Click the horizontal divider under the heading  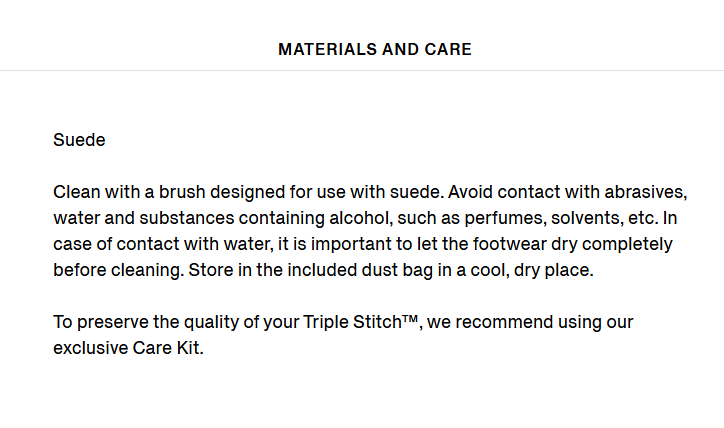(362, 71)
